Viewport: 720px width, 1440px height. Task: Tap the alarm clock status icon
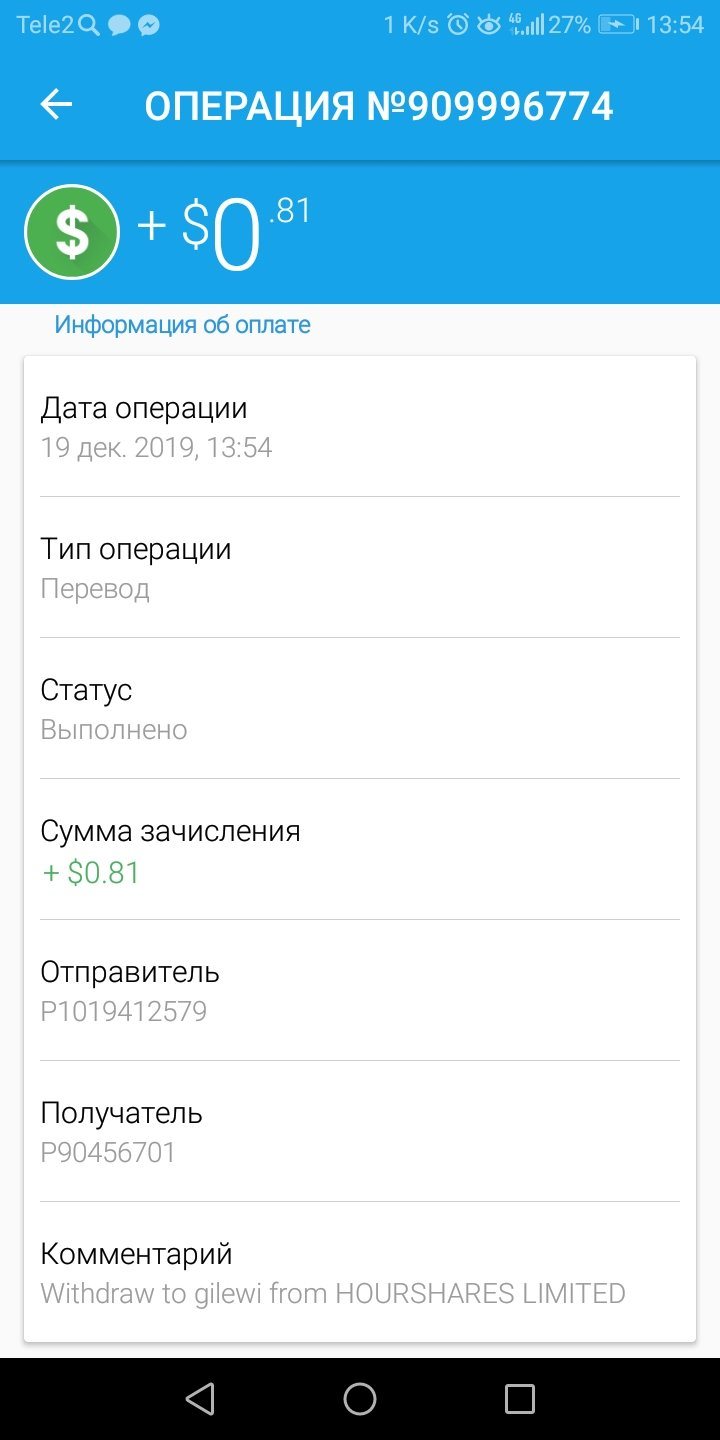click(458, 25)
